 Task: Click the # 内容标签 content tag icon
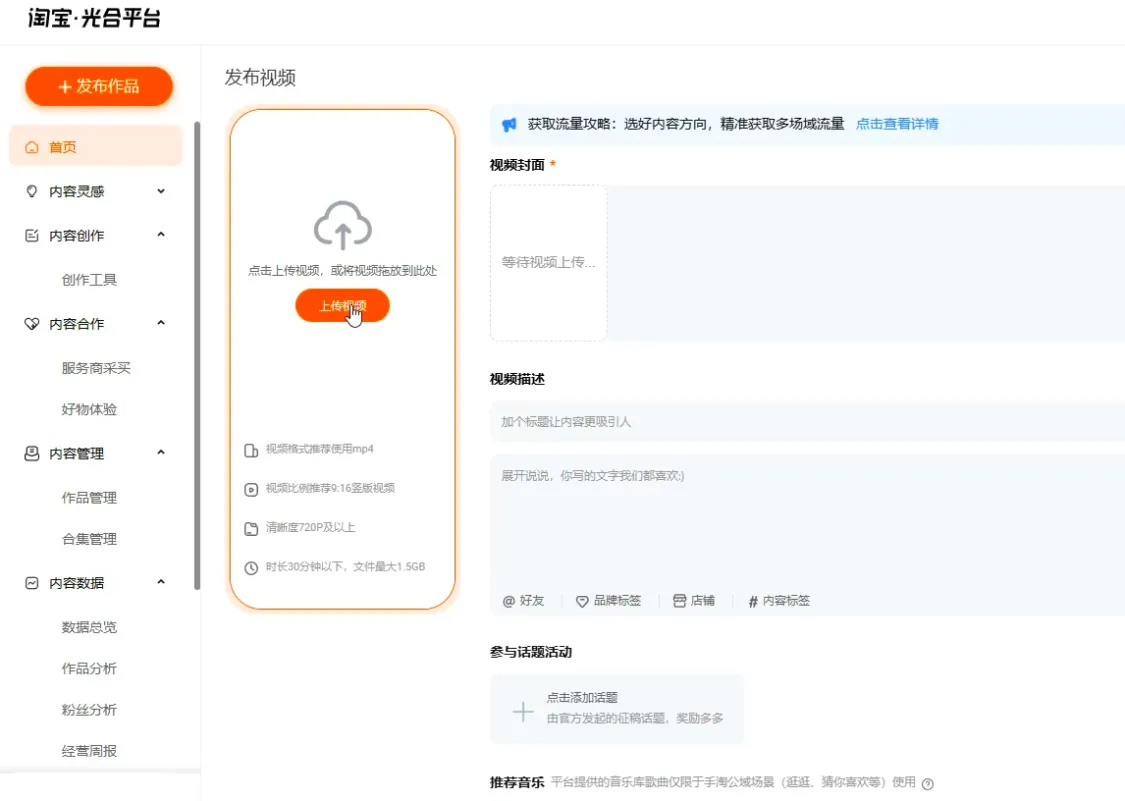[751, 600]
